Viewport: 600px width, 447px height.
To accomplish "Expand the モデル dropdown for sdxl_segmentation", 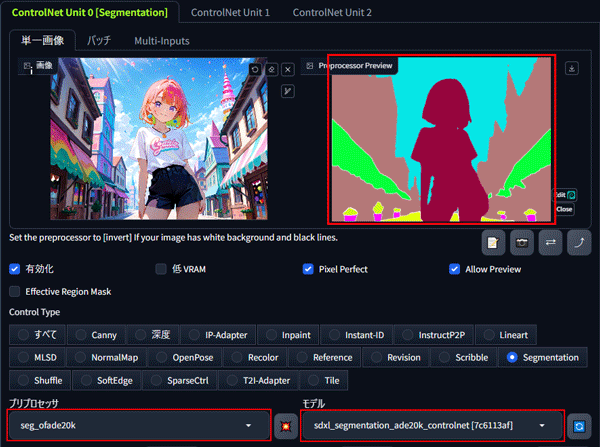I will tap(430, 425).
